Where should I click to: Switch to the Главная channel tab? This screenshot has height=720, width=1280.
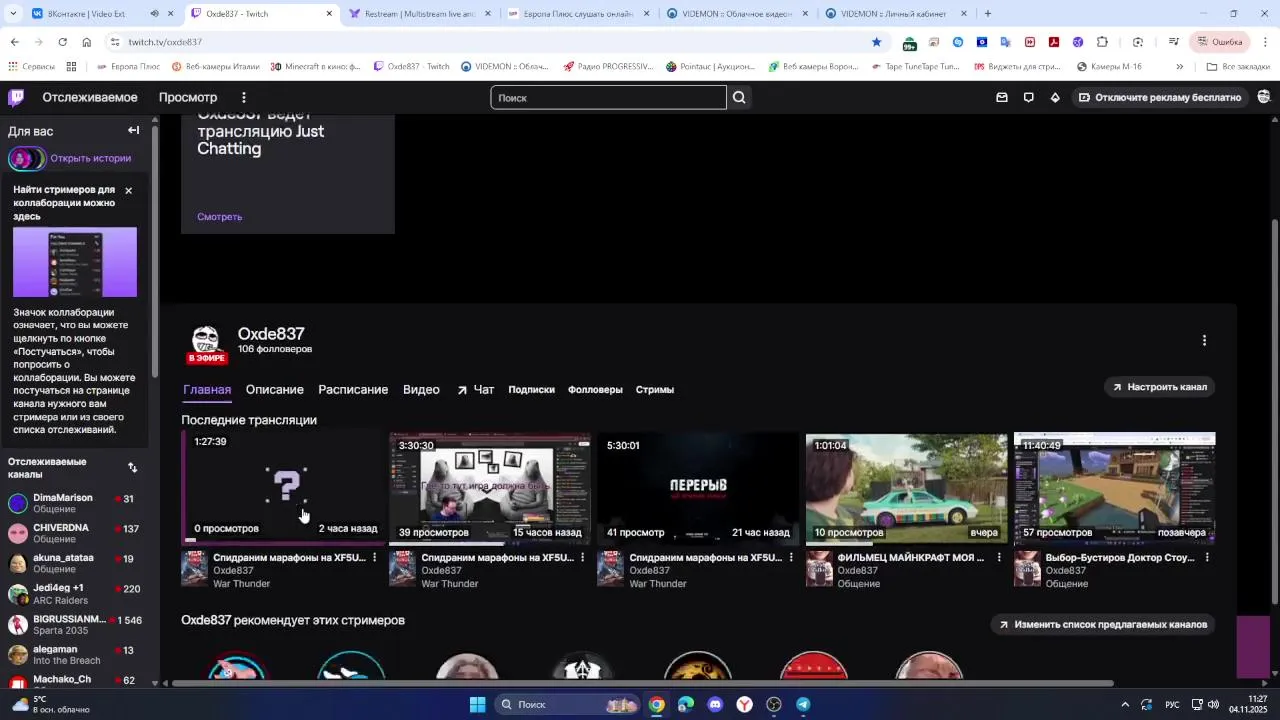click(x=207, y=390)
